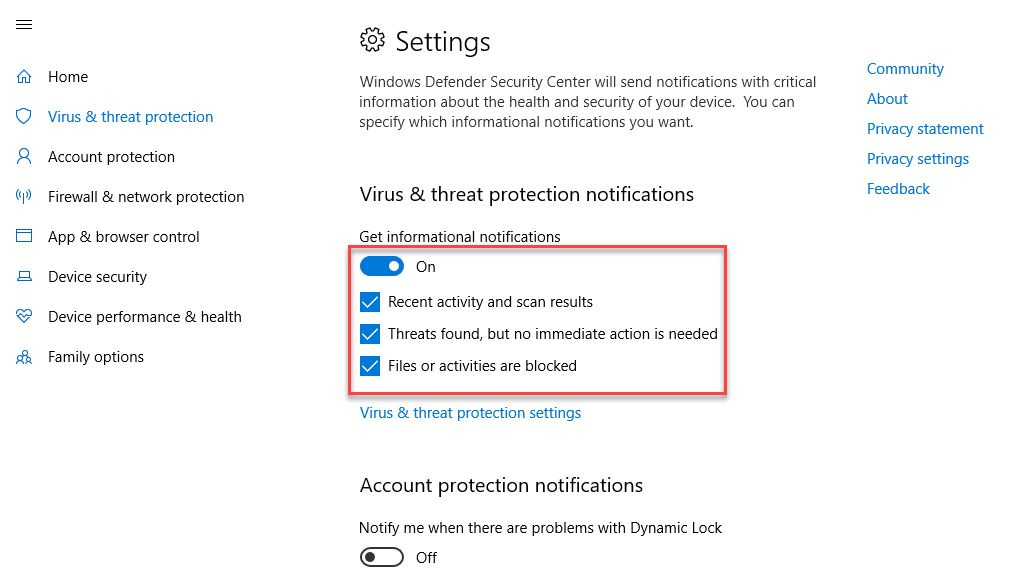Image resolution: width=1020 pixels, height=582 pixels.
Task: Click the Virus & threat protection shield icon
Action: coord(24,117)
